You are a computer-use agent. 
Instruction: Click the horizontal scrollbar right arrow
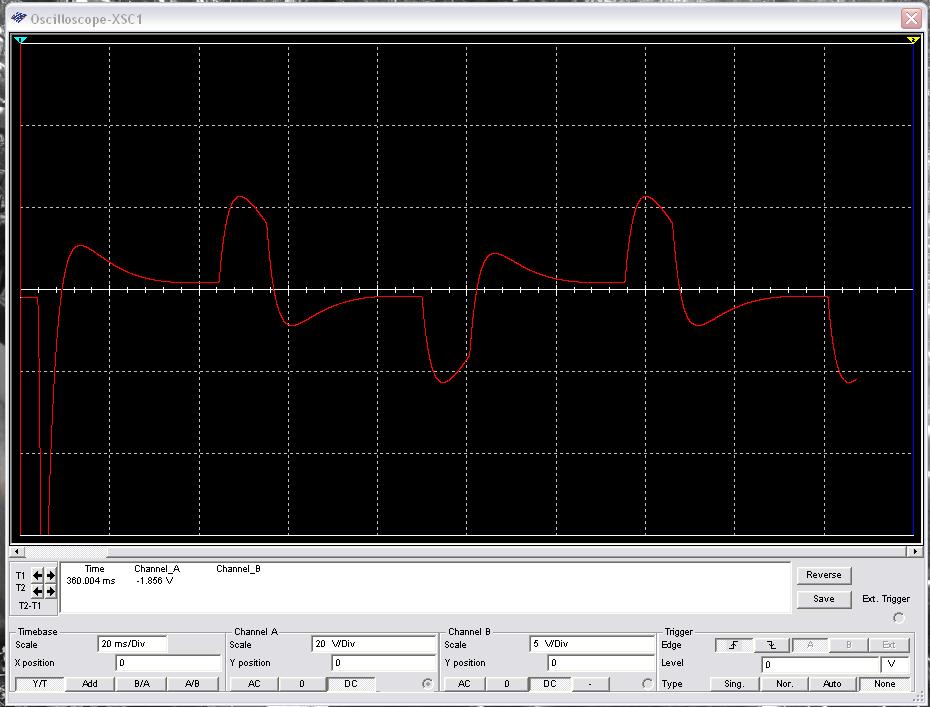(914, 551)
